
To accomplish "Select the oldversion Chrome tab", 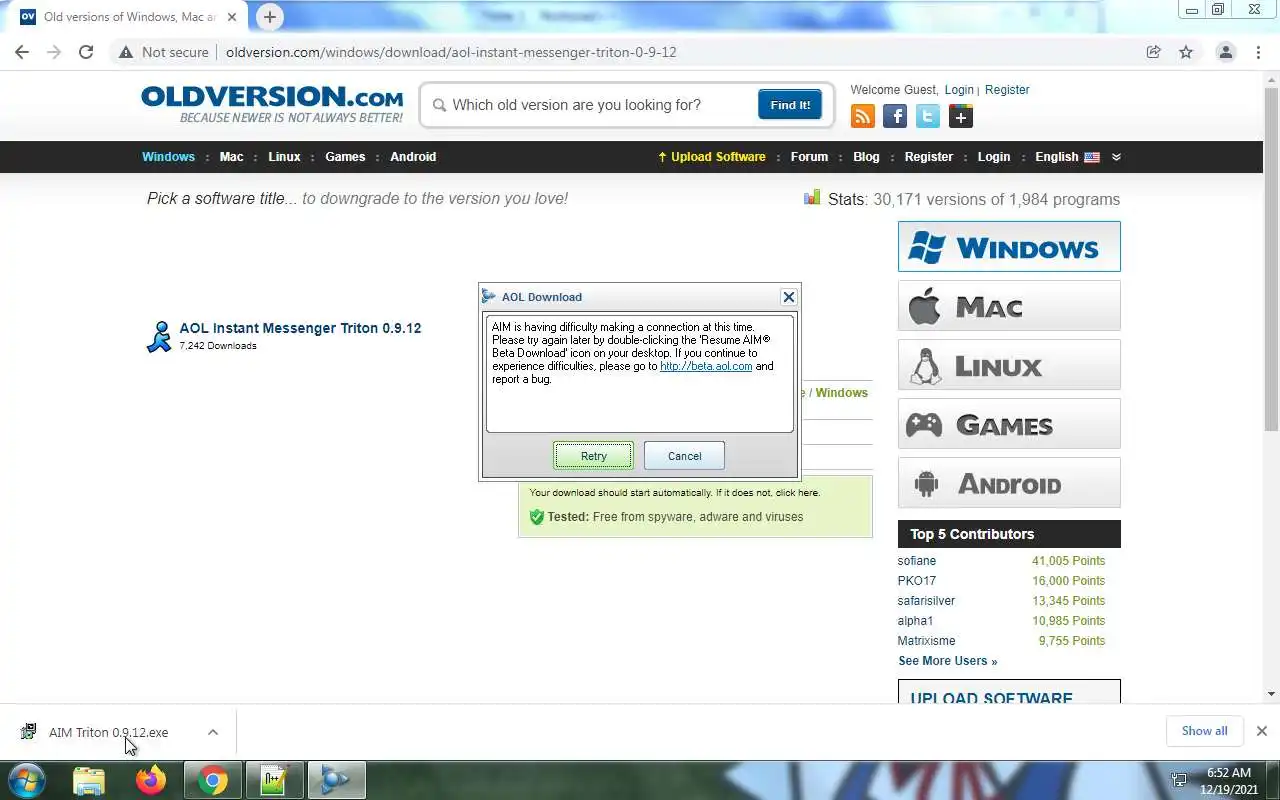I will pos(130,17).
